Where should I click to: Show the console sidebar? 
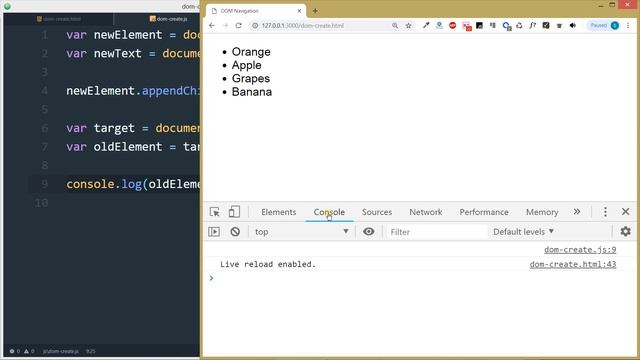point(214,232)
